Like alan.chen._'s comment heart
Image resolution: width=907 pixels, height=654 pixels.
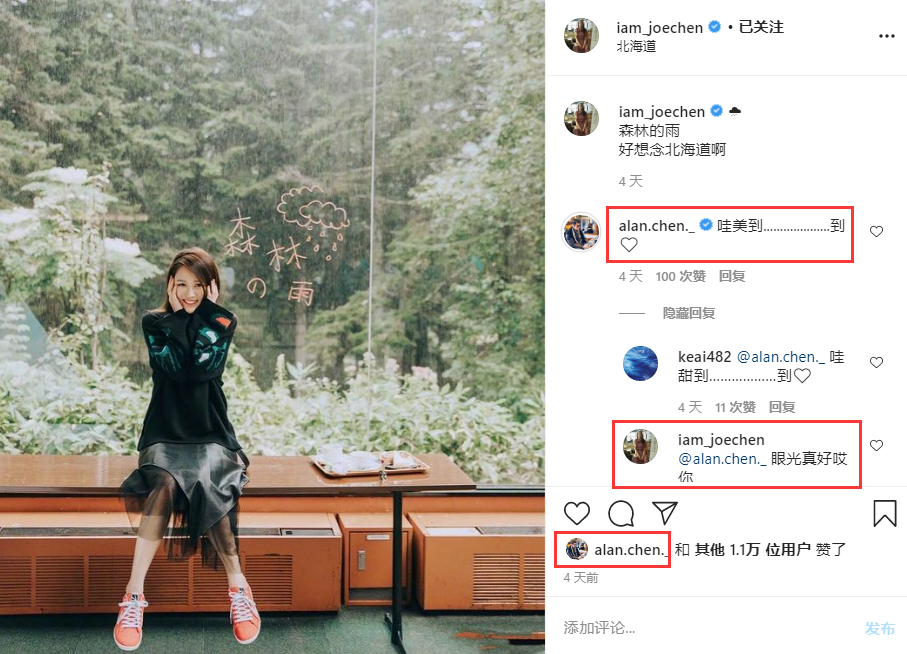tap(876, 231)
